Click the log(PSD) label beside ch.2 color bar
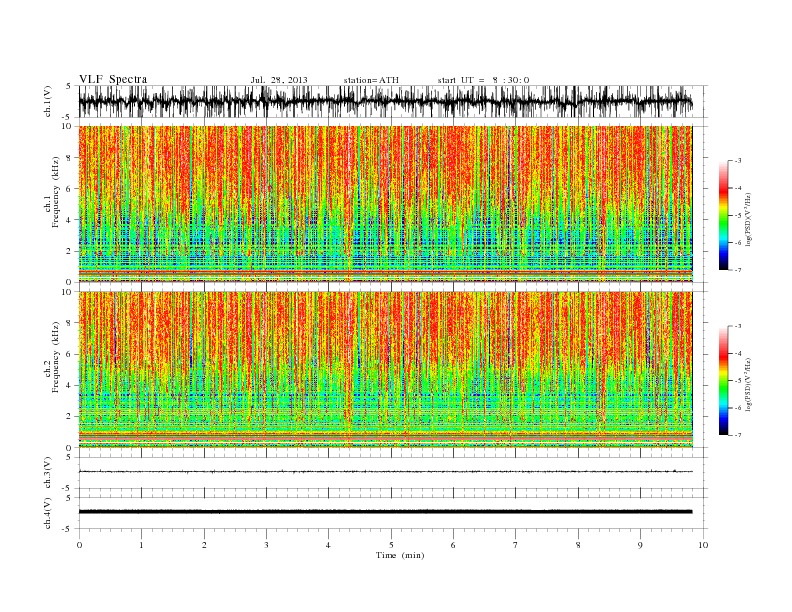792x612 pixels. coord(749,384)
